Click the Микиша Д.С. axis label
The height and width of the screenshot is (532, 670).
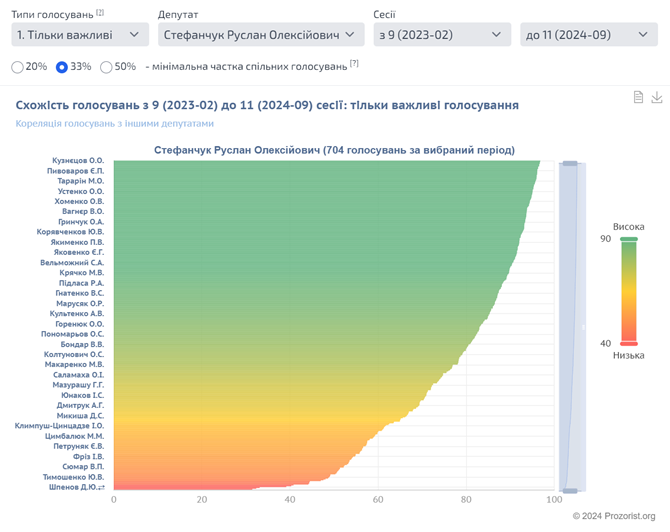(x=80, y=416)
